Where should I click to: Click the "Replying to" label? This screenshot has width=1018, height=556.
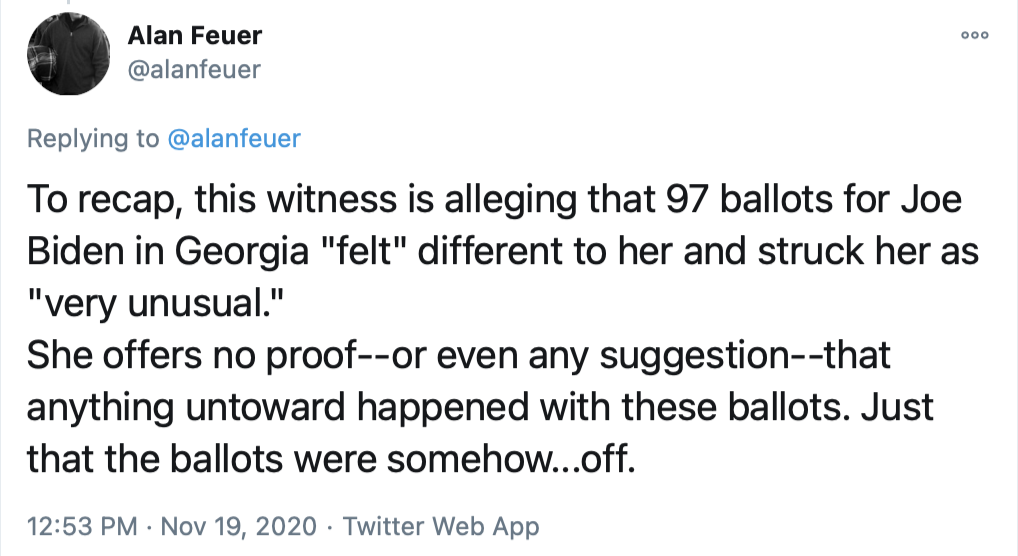tap(92, 139)
